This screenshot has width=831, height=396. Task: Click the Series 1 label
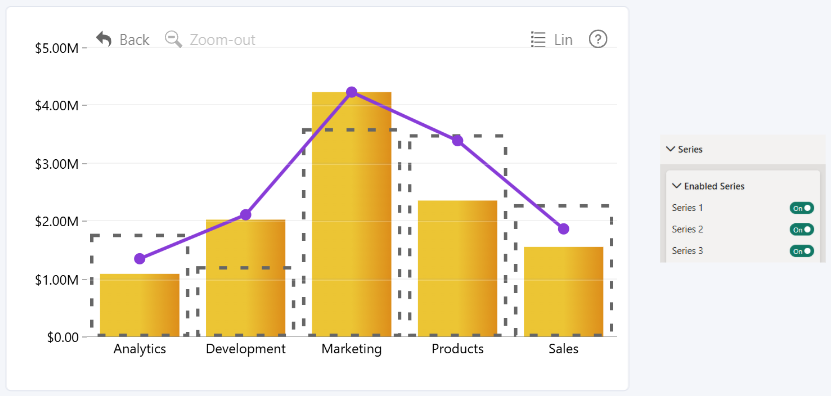[687, 208]
